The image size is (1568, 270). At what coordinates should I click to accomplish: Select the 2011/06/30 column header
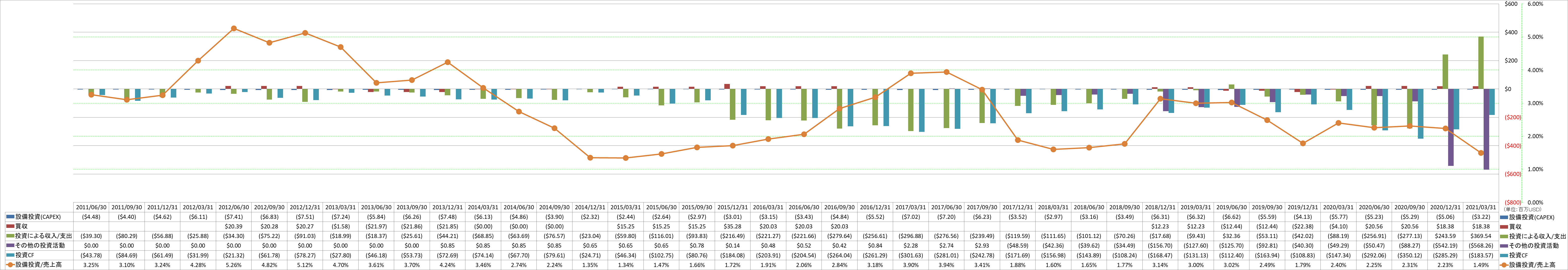point(91,207)
